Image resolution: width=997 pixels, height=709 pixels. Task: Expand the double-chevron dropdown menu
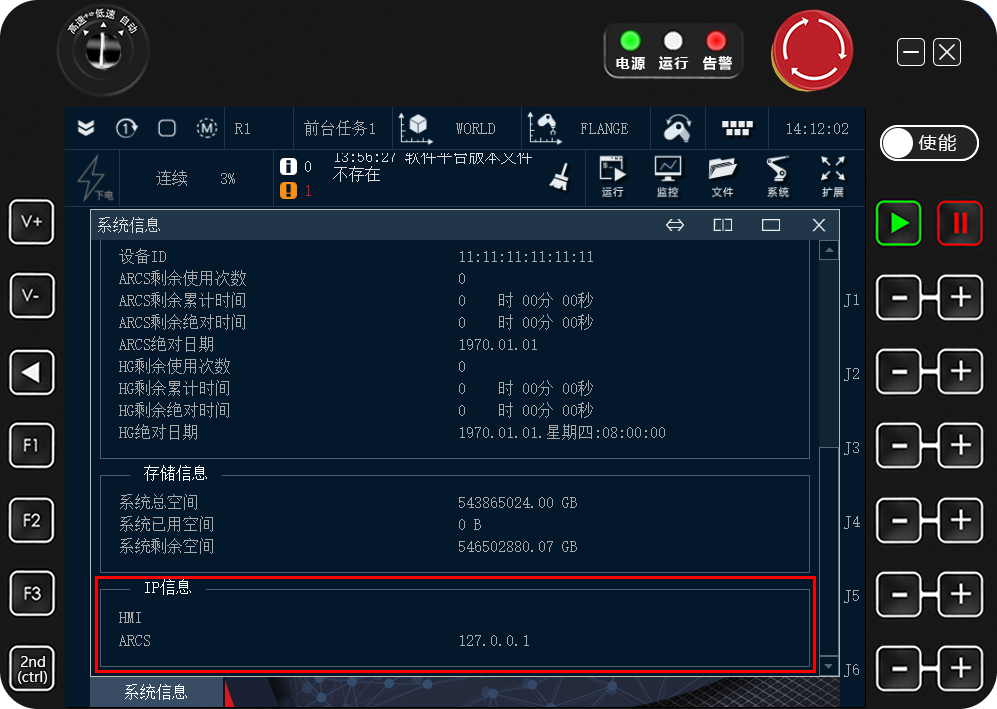pos(86,128)
